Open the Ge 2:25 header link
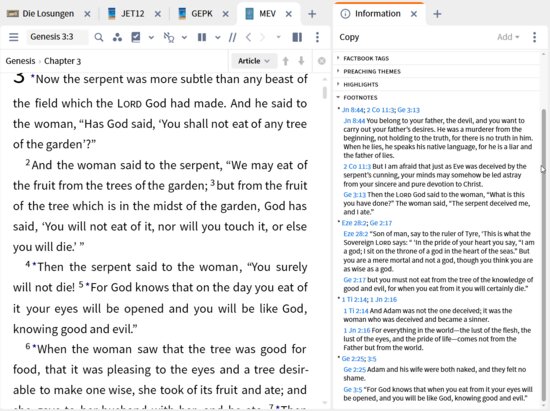 pos(354,359)
